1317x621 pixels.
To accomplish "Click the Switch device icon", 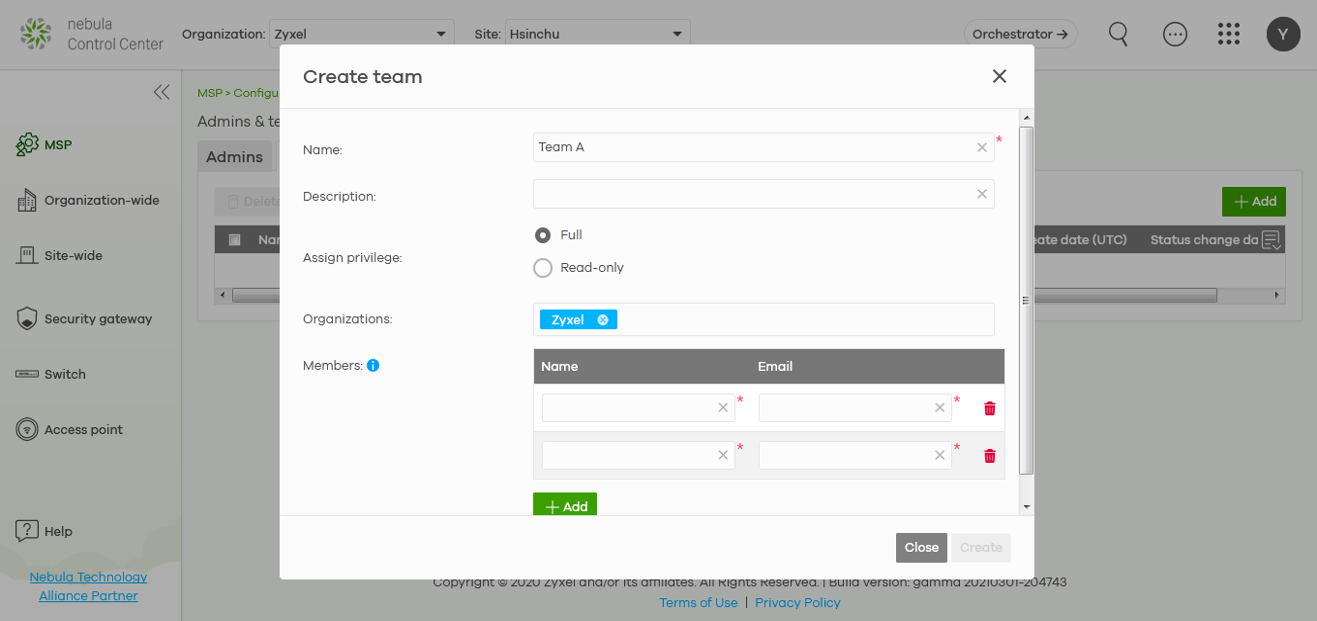I will tap(27, 374).
